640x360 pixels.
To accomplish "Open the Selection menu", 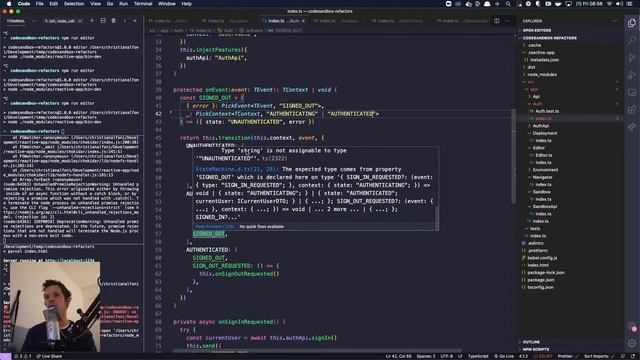I will pyautogui.click(x=74, y=4).
